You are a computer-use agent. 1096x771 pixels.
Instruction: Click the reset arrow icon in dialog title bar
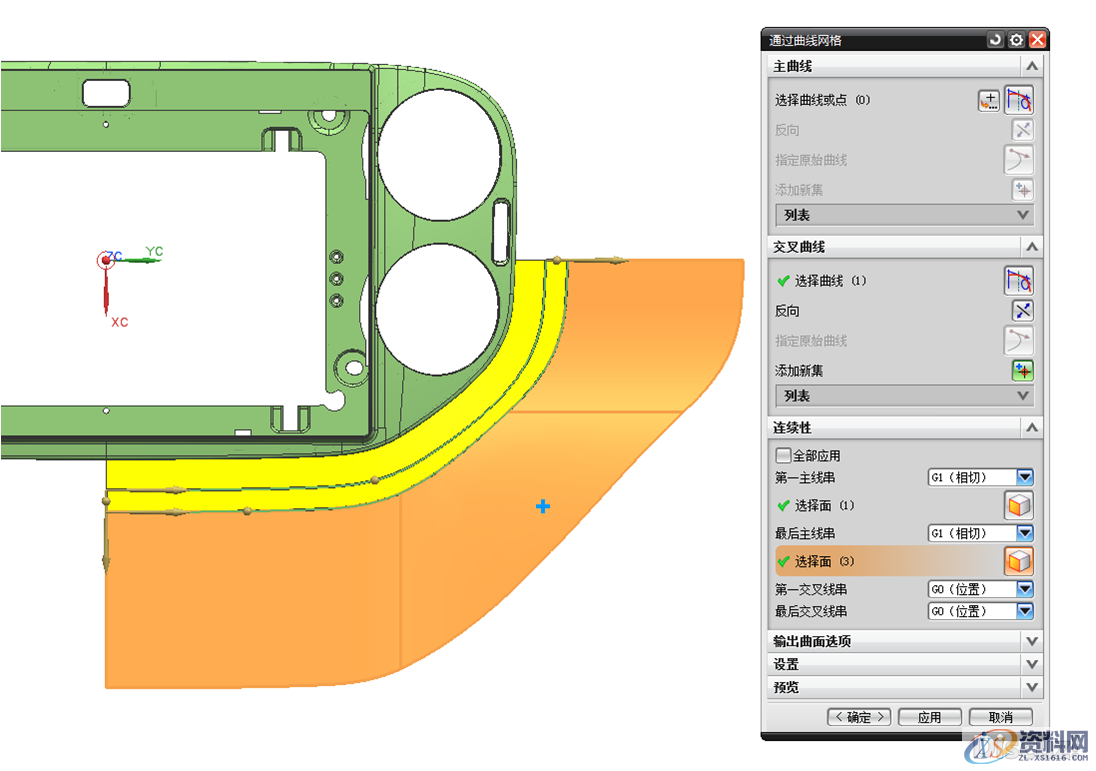tap(995, 40)
